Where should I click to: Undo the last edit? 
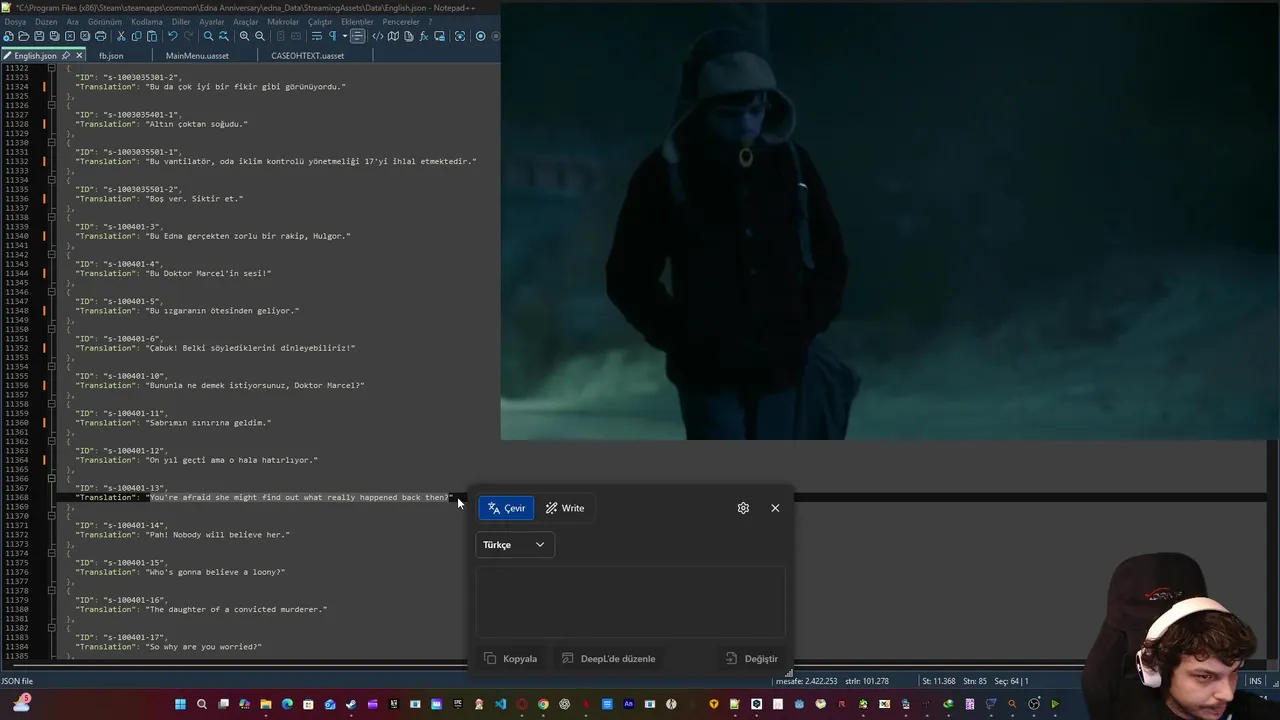click(x=172, y=36)
